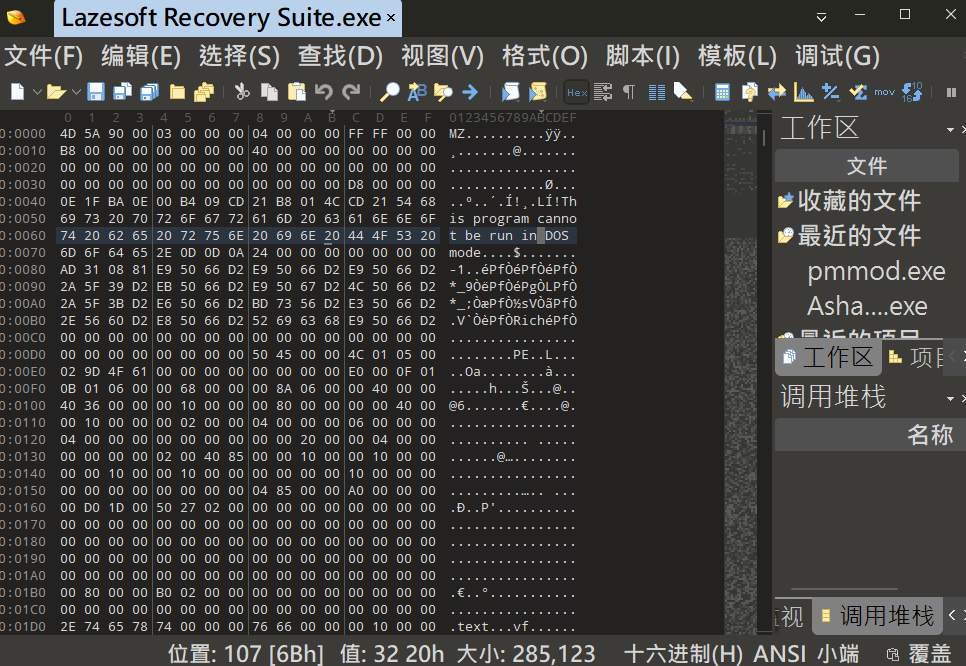The height and width of the screenshot is (666, 966).
Task: Open the 查找(D) menu
Action: click(x=340, y=56)
